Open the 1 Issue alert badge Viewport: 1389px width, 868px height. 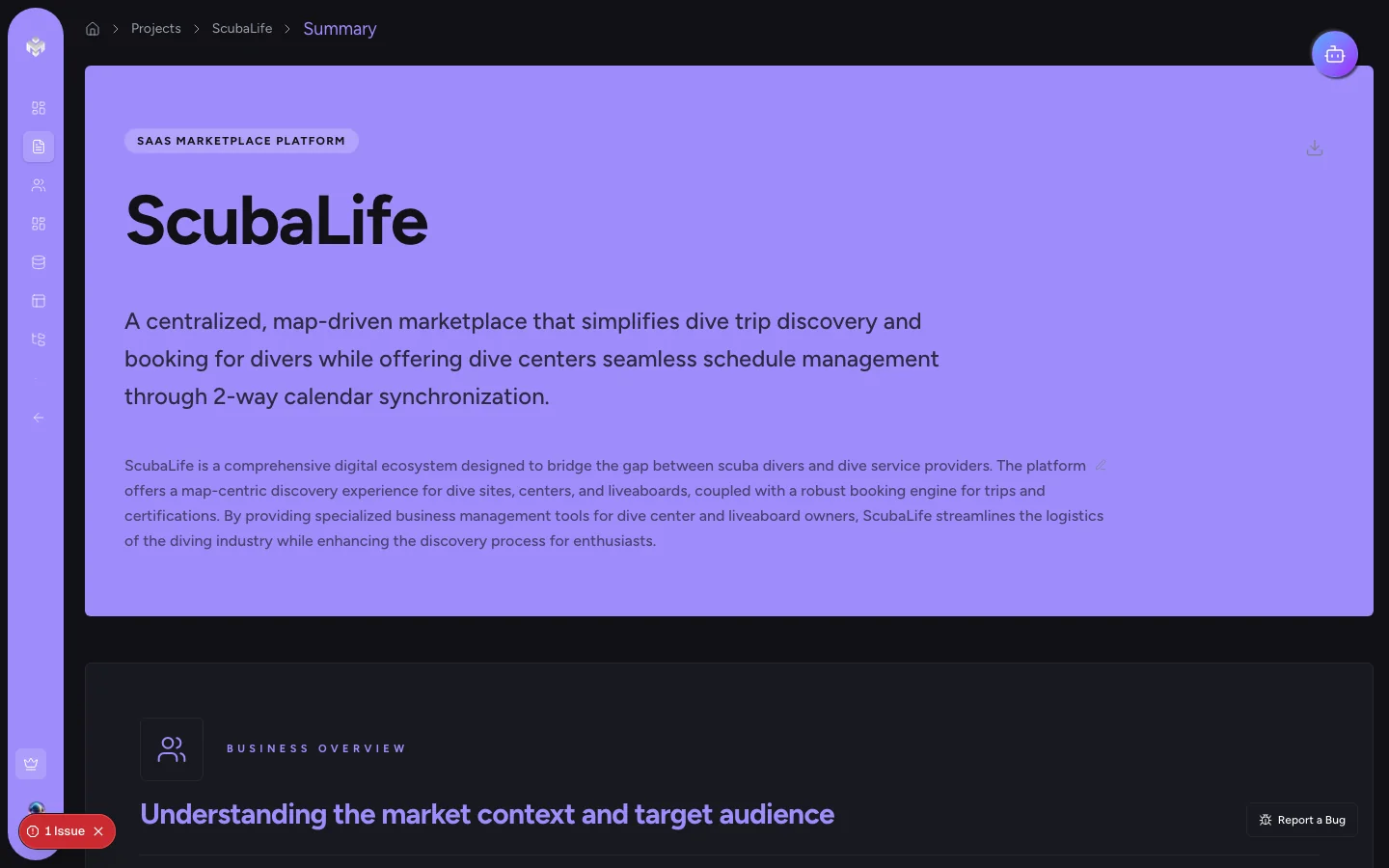click(60, 831)
